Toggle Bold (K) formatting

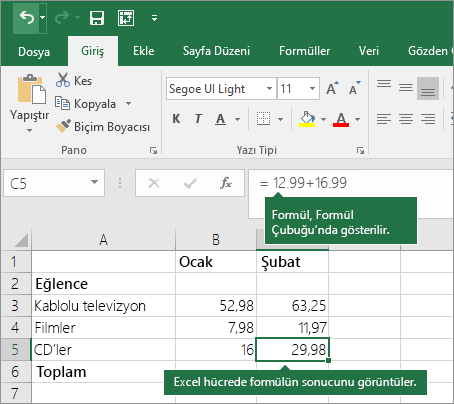coord(176,119)
